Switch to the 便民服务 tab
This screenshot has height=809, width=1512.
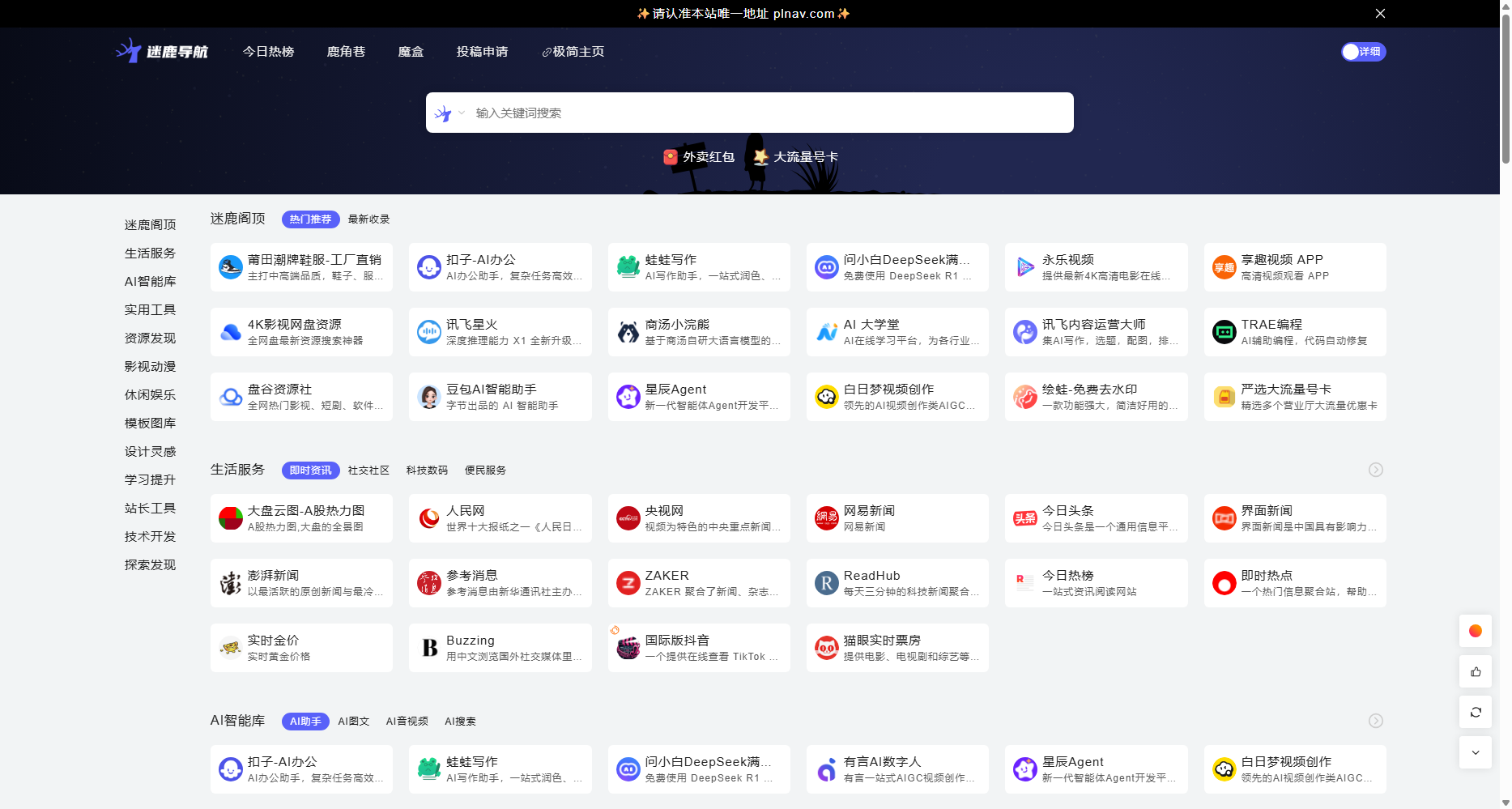tap(486, 470)
